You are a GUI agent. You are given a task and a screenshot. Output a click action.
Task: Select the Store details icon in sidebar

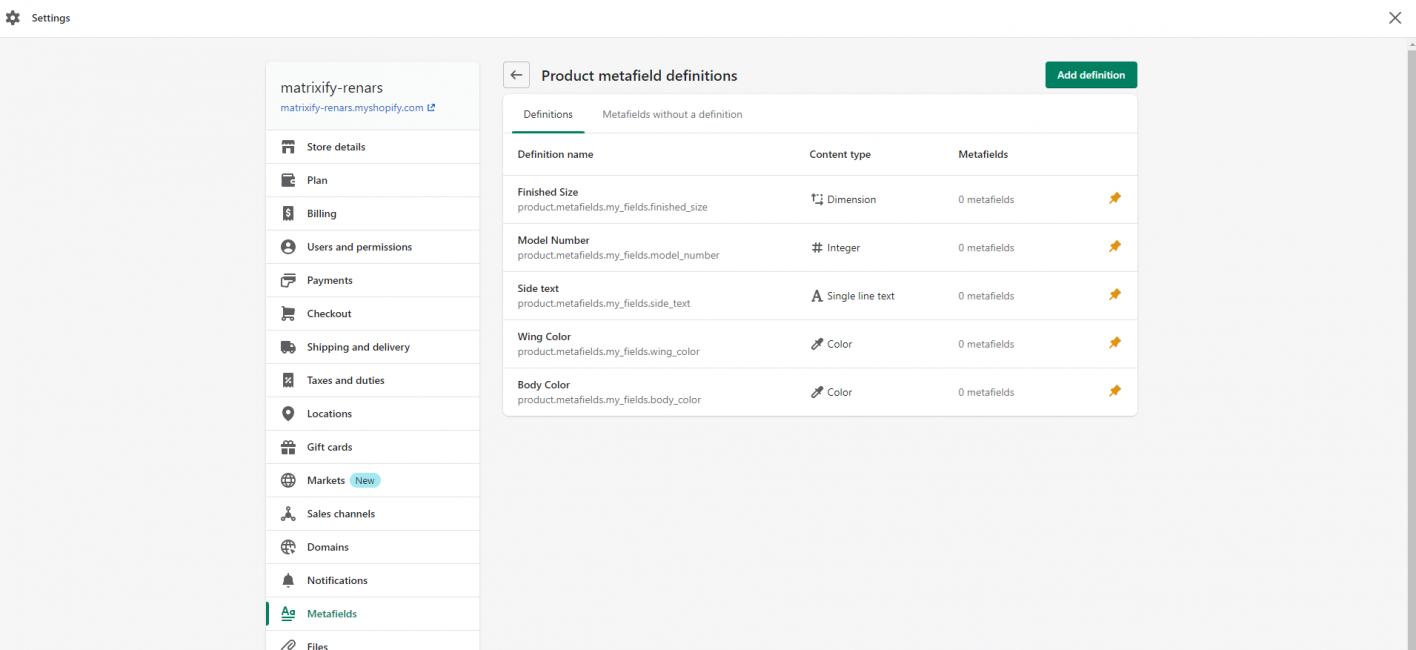(288, 146)
